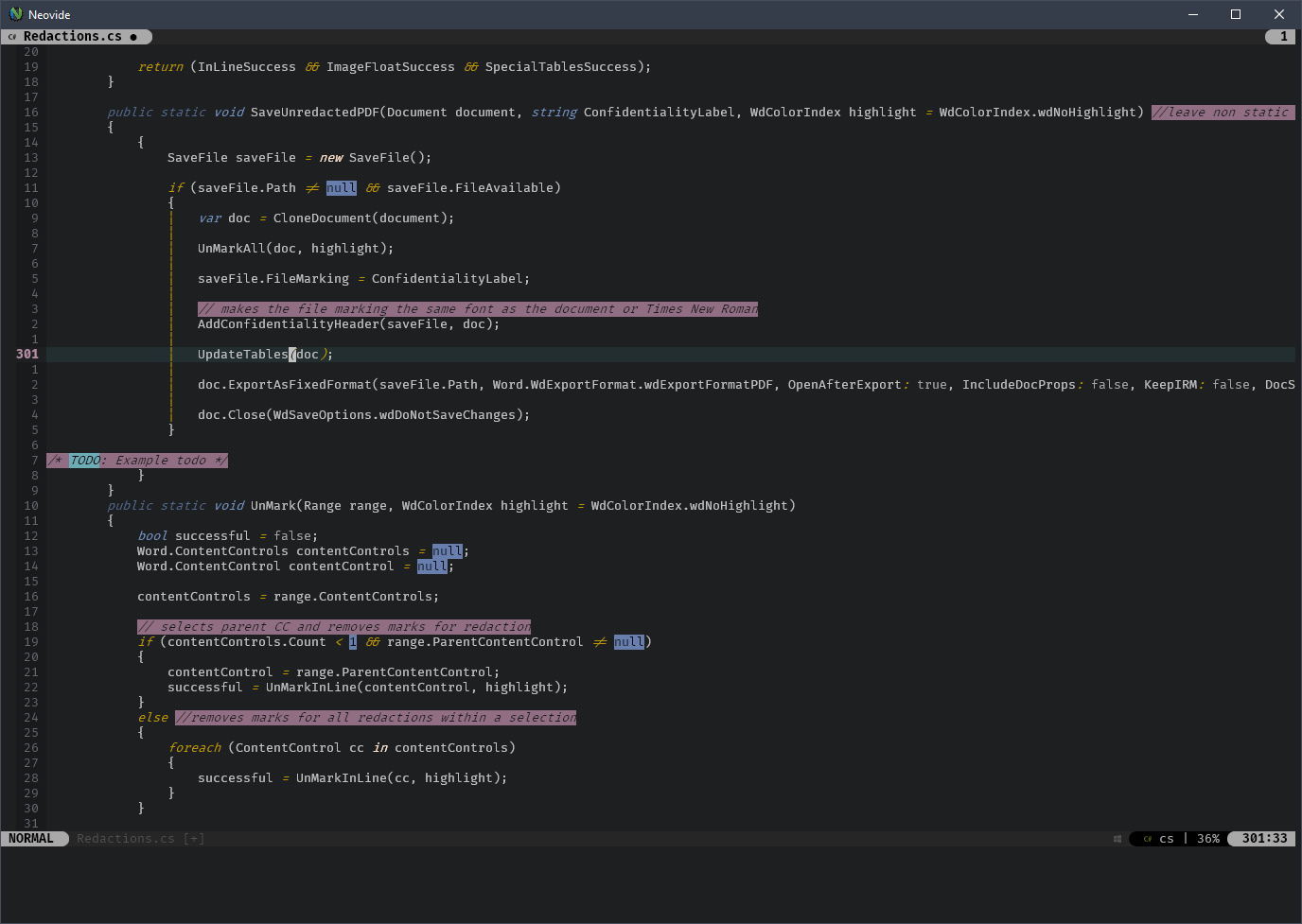
Task: Click the 36% scroll position indicator
Action: (1208, 839)
